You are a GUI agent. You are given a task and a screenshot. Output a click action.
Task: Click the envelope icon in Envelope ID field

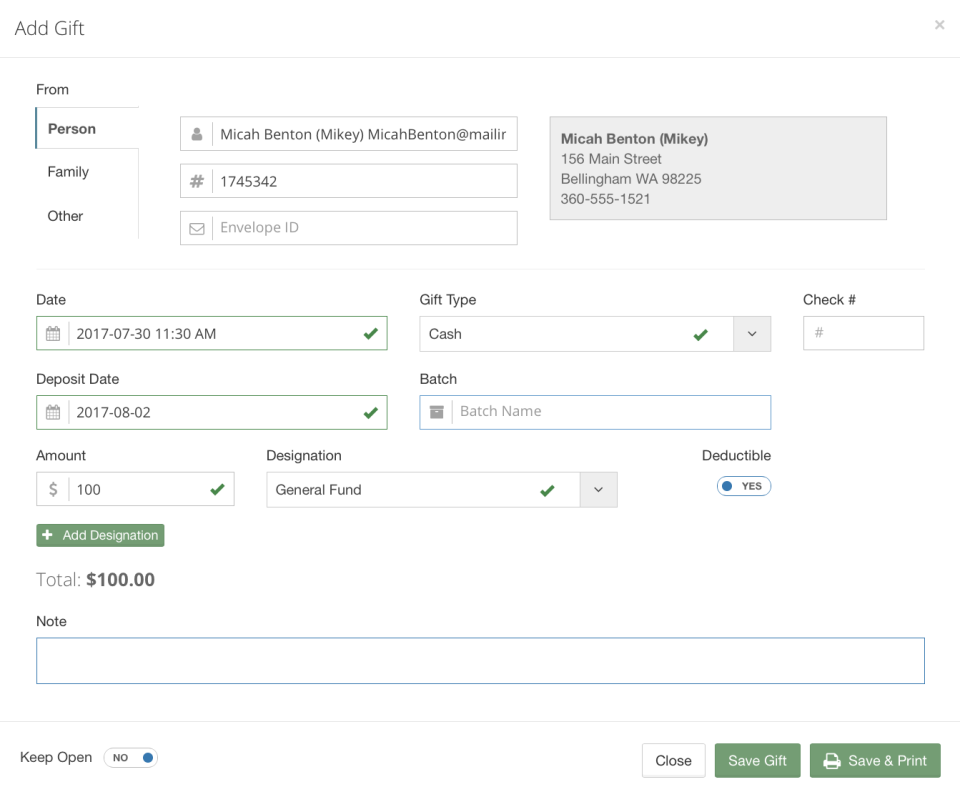tap(197, 227)
